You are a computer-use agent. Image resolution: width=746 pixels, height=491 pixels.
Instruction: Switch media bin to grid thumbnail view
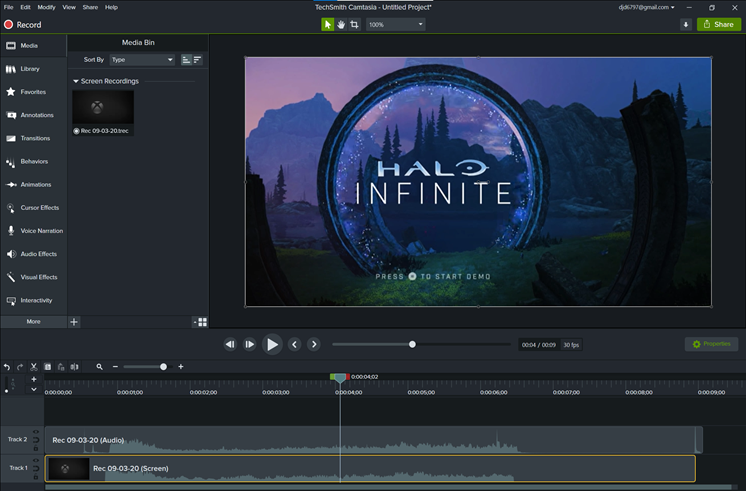(202, 322)
